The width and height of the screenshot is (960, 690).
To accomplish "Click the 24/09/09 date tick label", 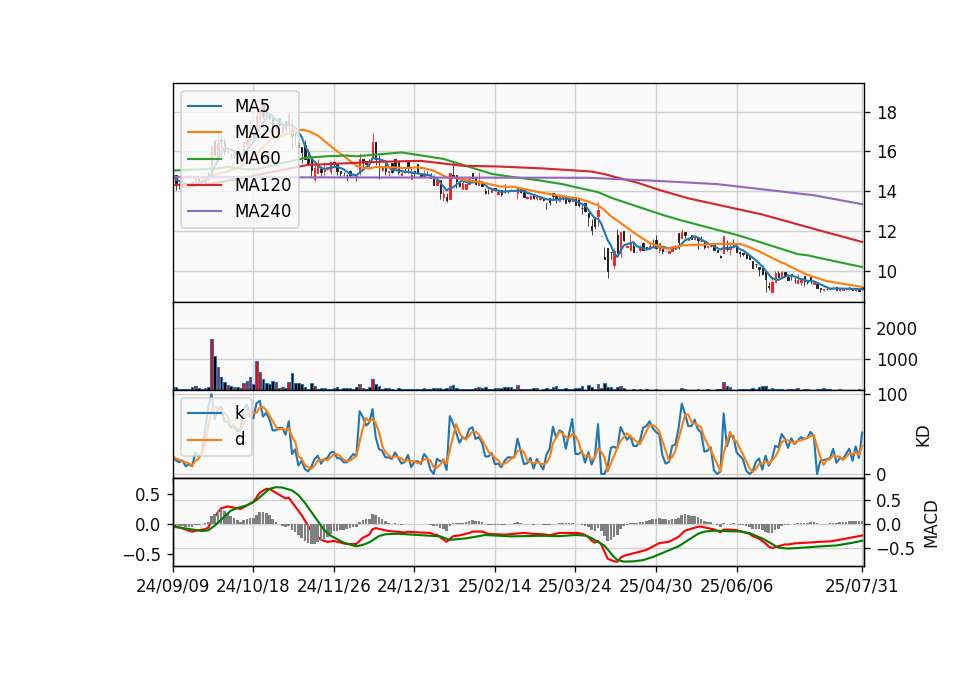I will (x=173, y=586).
